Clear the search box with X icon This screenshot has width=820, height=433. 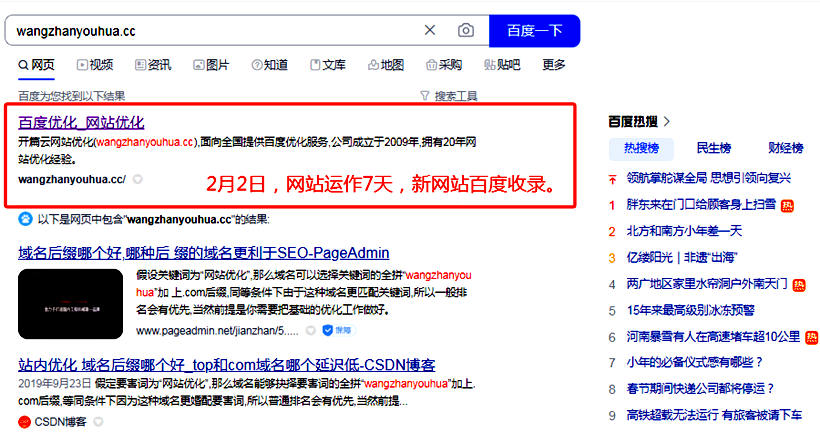click(429, 30)
